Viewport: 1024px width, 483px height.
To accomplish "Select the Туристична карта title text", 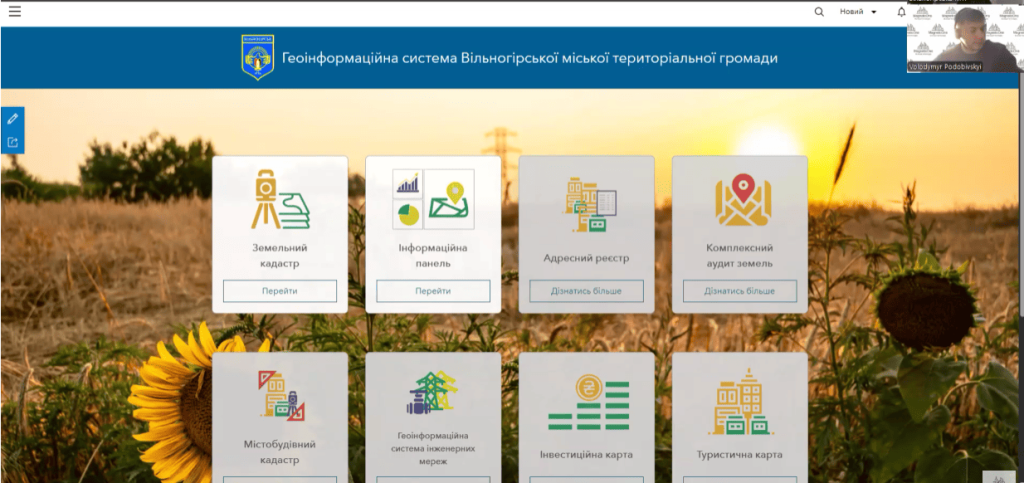I will coord(740,454).
